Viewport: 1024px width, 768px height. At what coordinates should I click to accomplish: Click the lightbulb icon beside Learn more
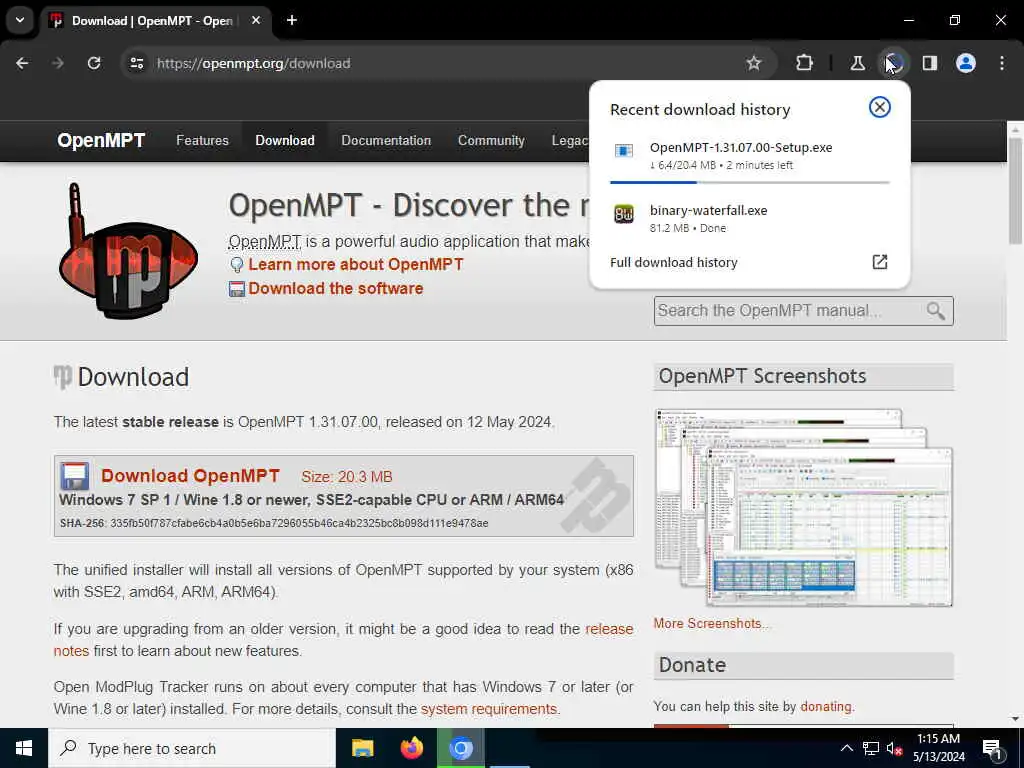(236, 265)
